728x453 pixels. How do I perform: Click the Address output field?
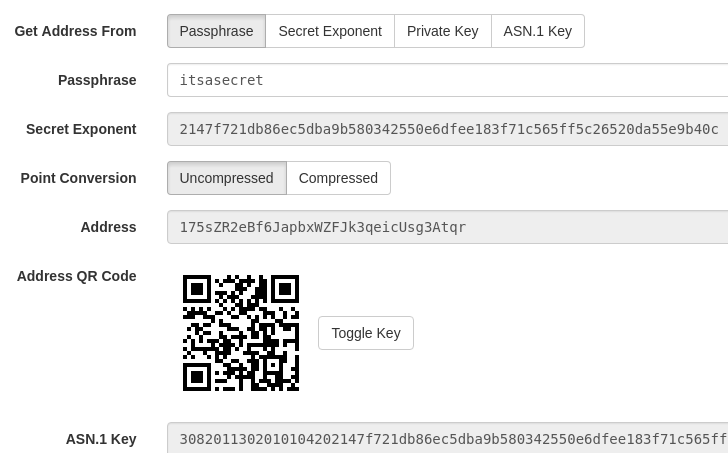(447, 227)
